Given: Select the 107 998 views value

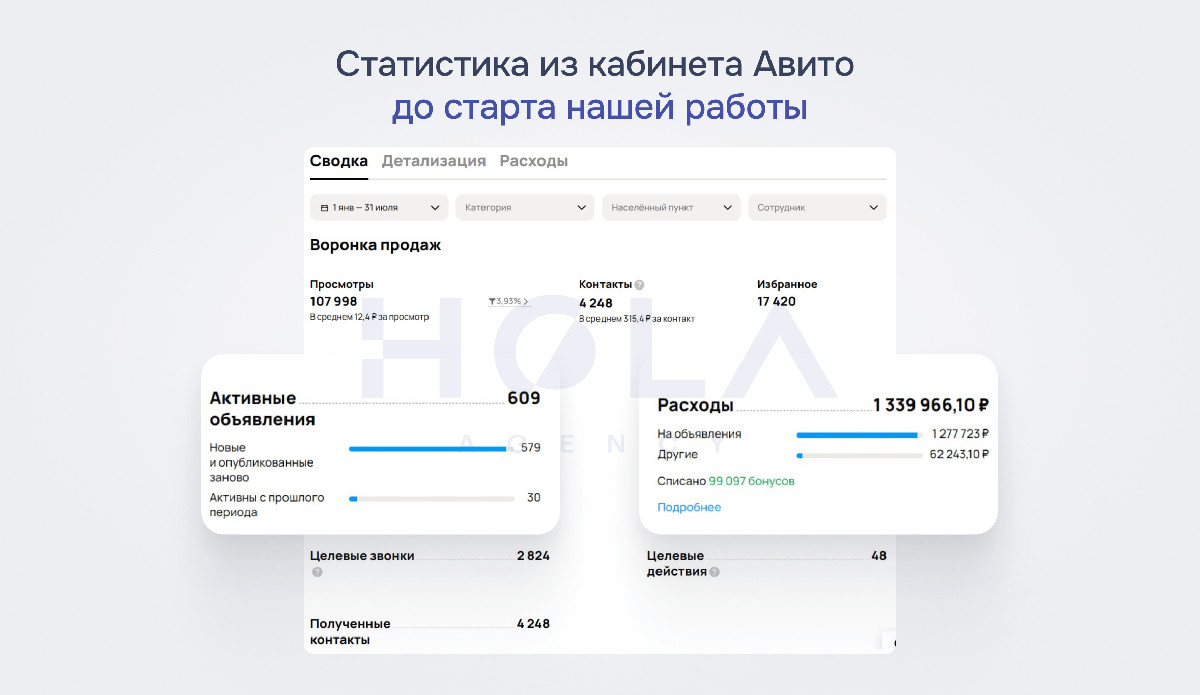Looking at the screenshot, I should click(x=333, y=302).
